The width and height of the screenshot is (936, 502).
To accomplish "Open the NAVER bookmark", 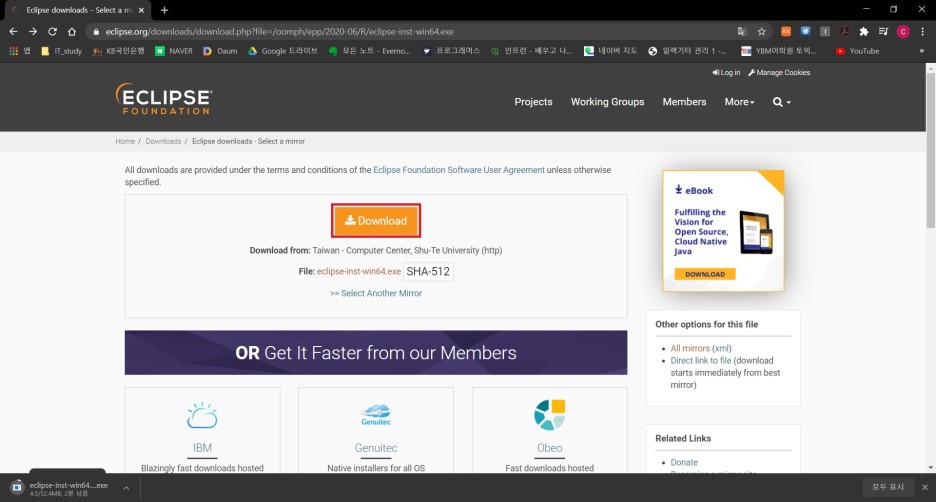I will pos(174,51).
